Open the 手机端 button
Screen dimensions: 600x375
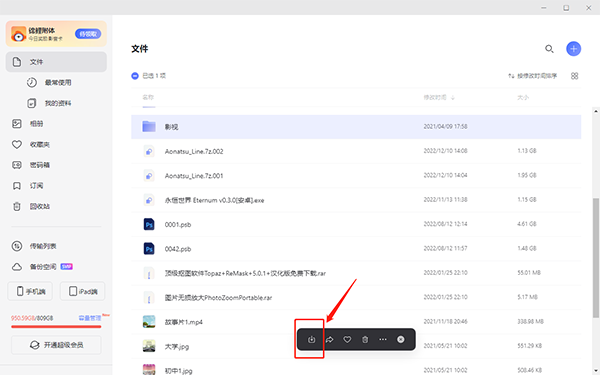point(30,292)
